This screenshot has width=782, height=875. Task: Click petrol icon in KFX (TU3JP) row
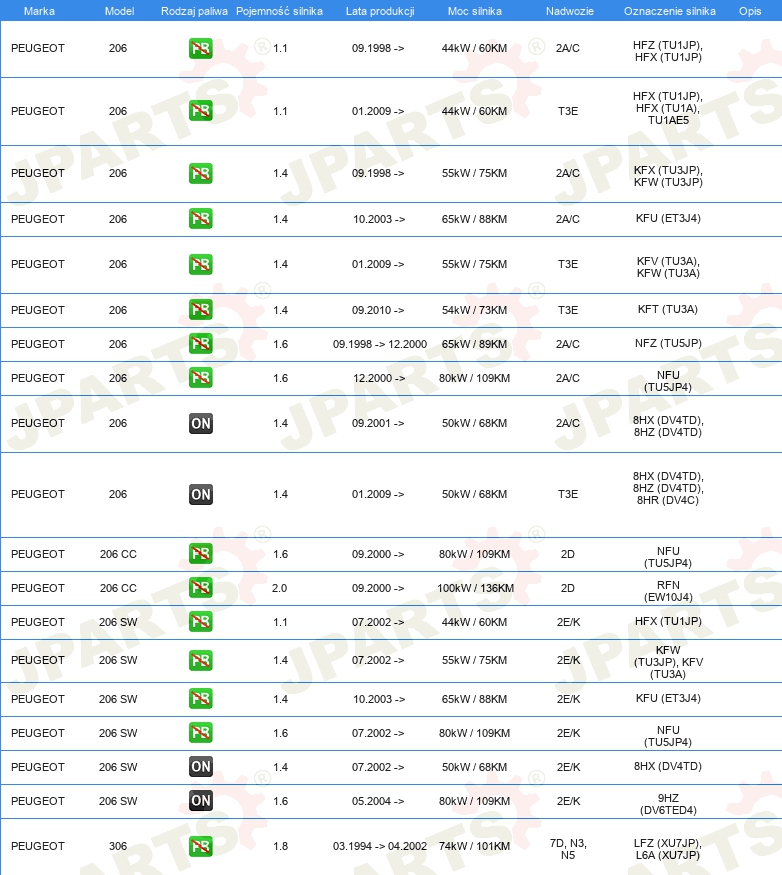coord(200,174)
